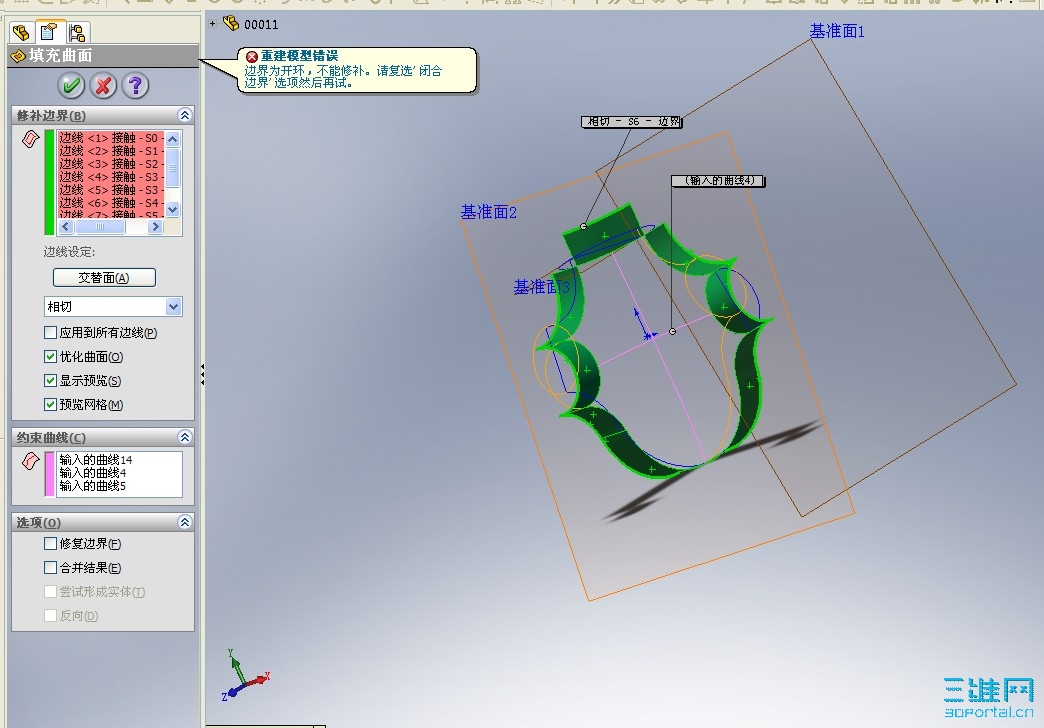1044x728 pixels.
Task: Toggle 显示预览(S) checkbox
Action: (50, 380)
